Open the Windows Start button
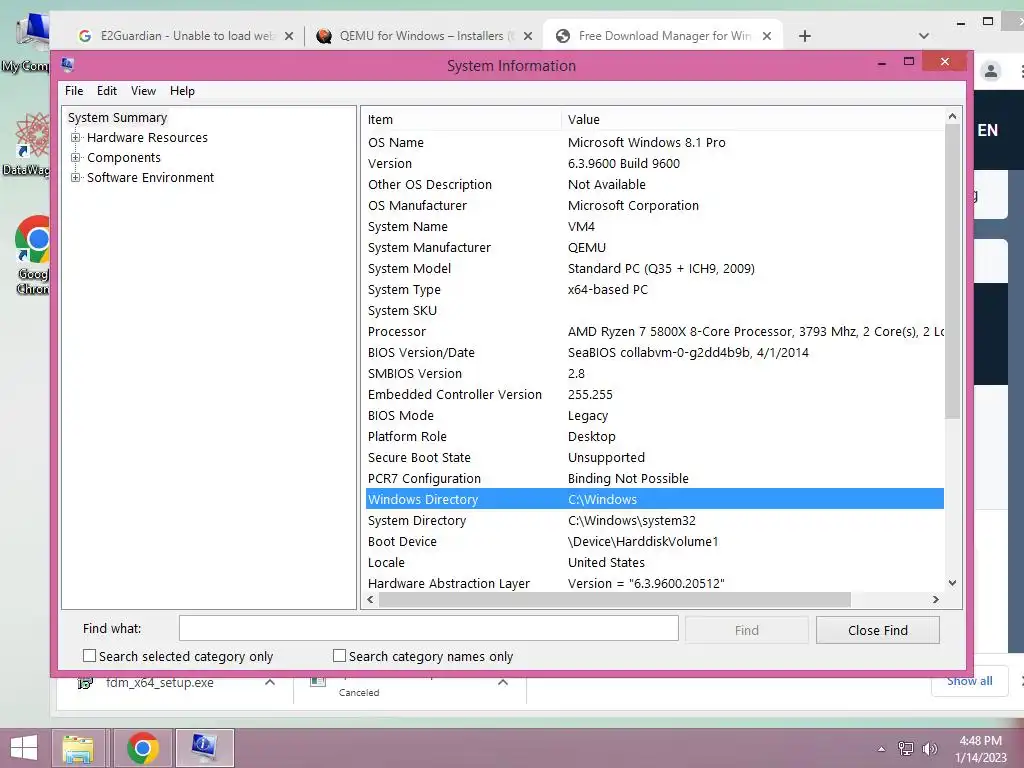Screen dimensions: 1024x768 pyautogui.click(x=24, y=748)
